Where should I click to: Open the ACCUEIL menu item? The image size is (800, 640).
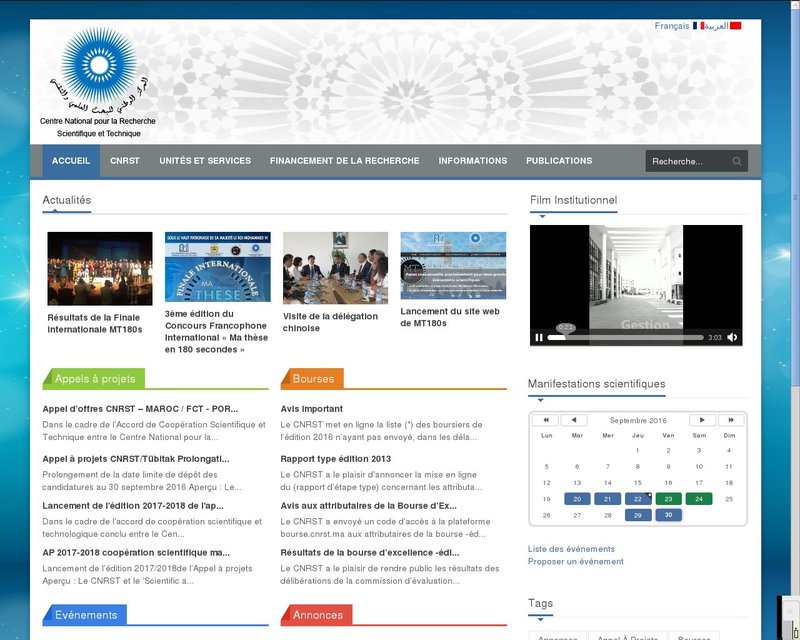(71, 161)
